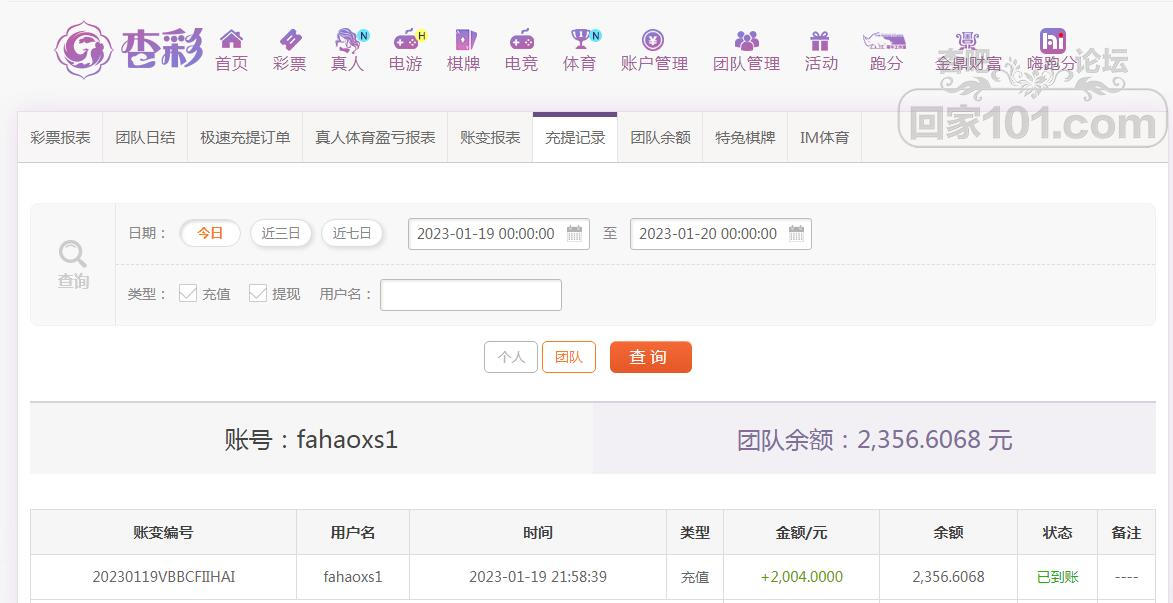The height and width of the screenshot is (603, 1173).
Task: Open the start date calendar picker
Action: tap(575, 234)
